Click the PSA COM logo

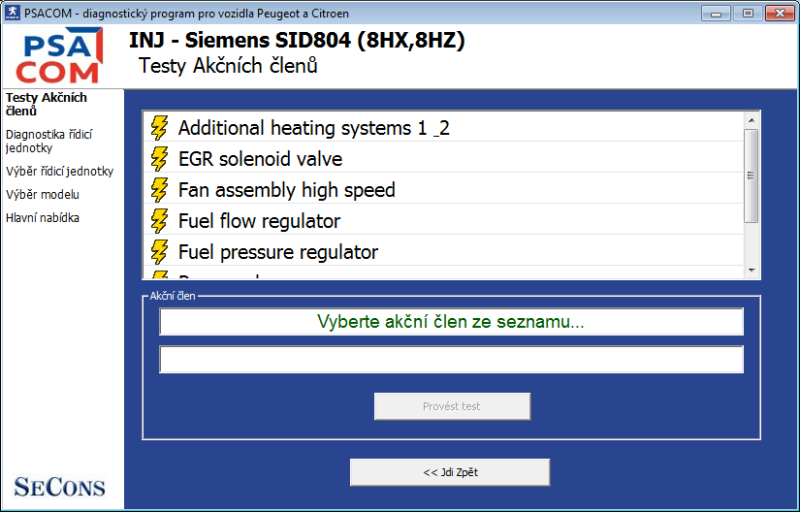pos(62,56)
